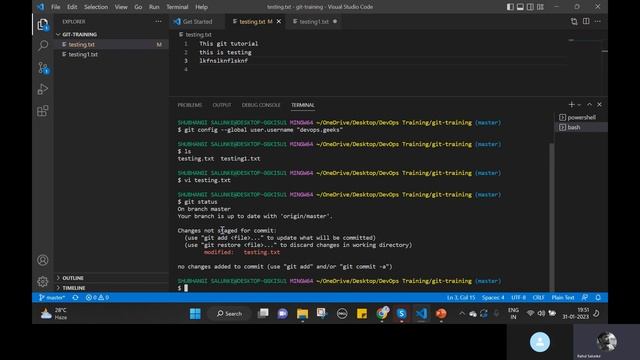Screen dimensions: 640x360
Task: Toggle panel layout icon in title bar
Action: tap(520, 7)
